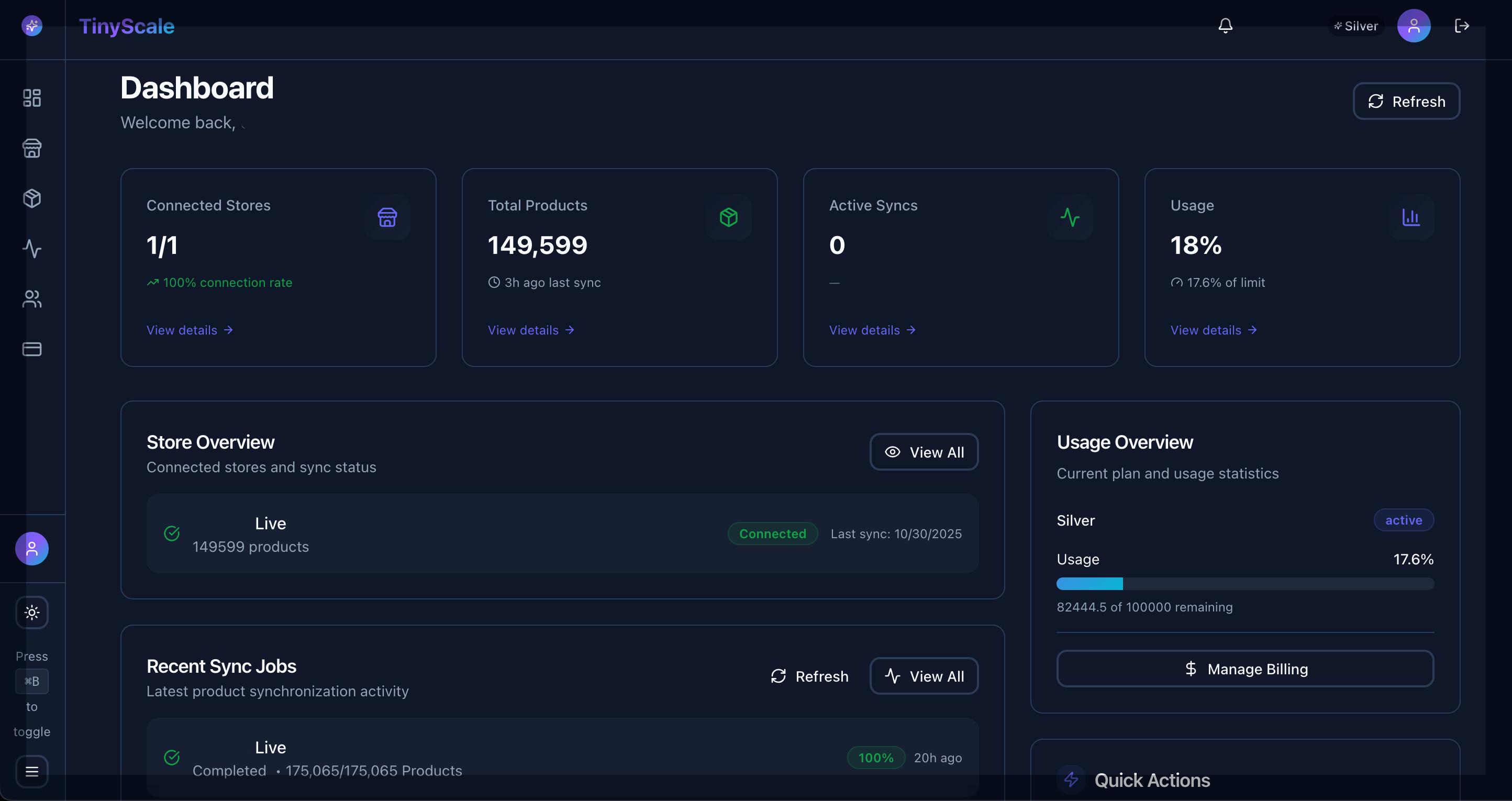
Task: Open Products page via sidebar cube icon
Action: [x=32, y=198]
